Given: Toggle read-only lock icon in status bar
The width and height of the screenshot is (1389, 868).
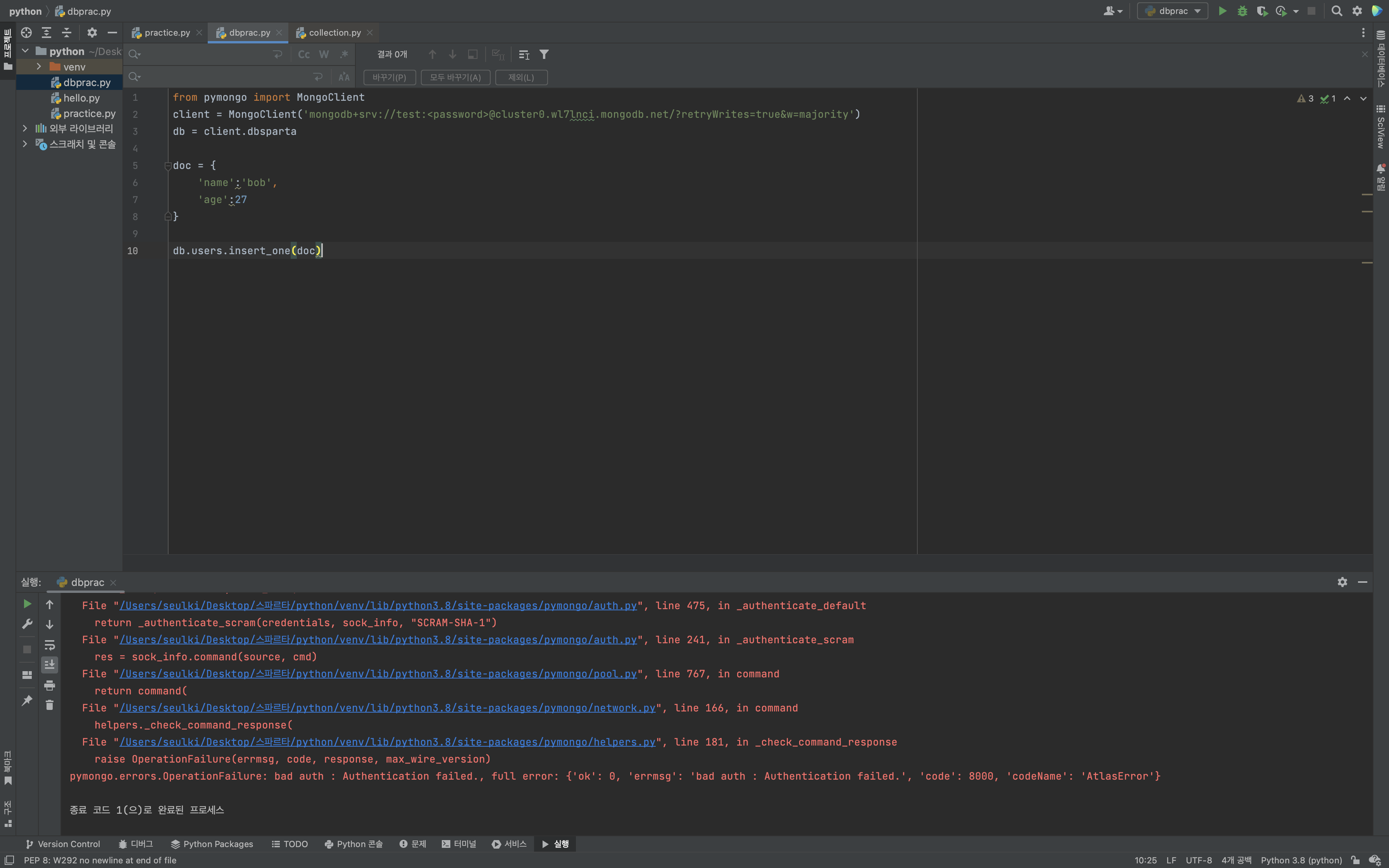Looking at the screenshot, I should point(1355,860).
